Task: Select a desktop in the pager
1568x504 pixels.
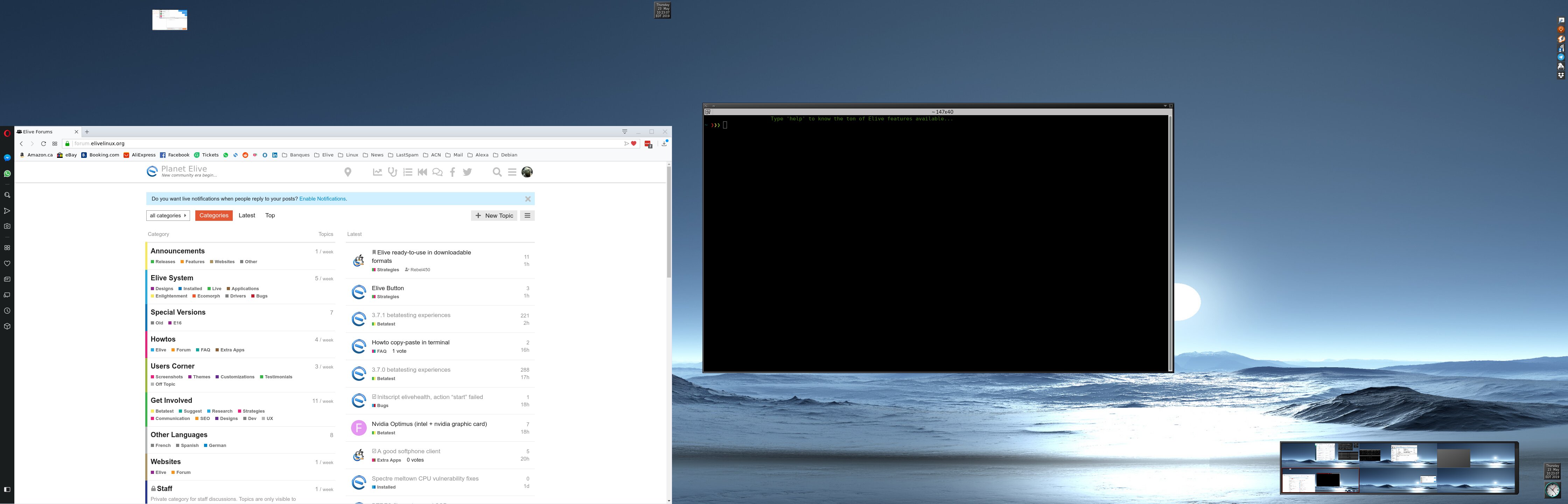Action: [1399, 468]
